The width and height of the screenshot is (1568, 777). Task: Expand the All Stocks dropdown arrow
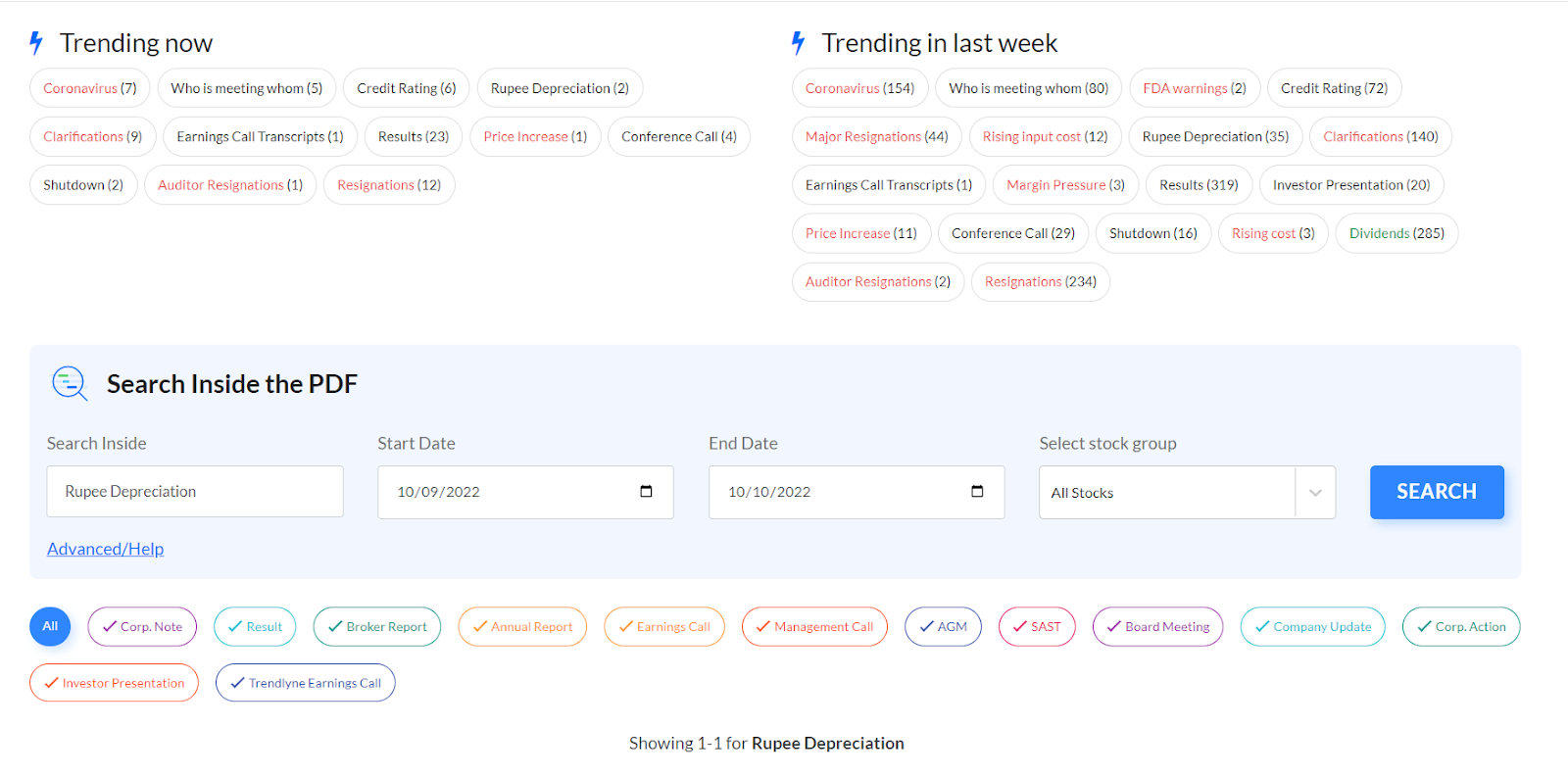(x=1315, y=493)
